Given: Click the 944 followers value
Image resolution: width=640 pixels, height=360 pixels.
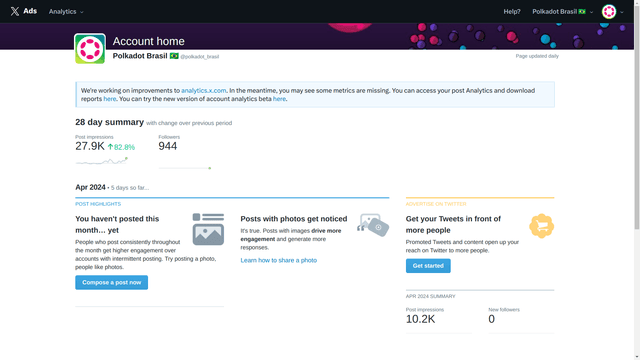Looking at the screenshot, I should (168, 146).
